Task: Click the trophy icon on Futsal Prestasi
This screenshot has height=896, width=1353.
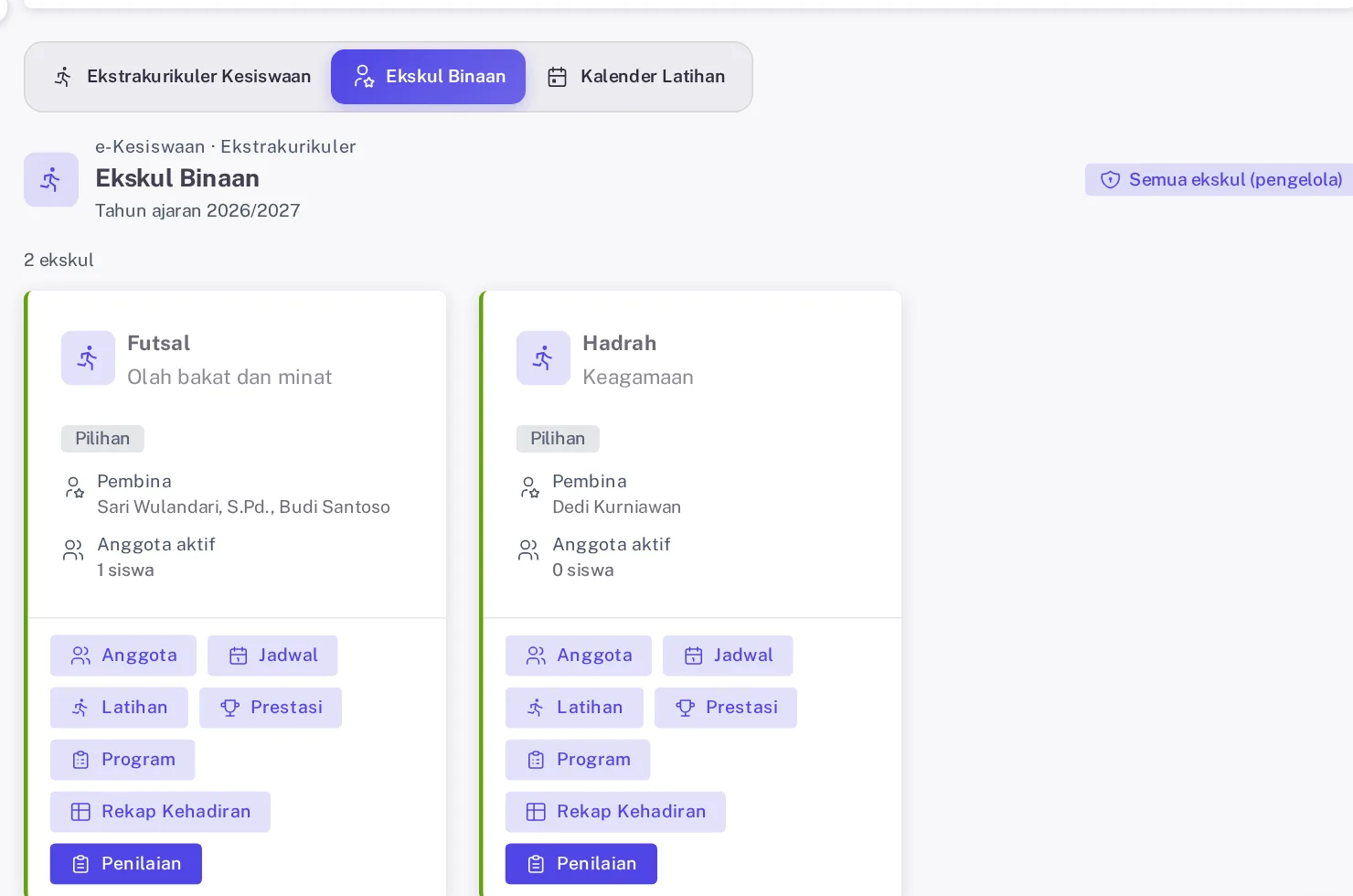Action: pyautogui.click(x=229, y=708)
